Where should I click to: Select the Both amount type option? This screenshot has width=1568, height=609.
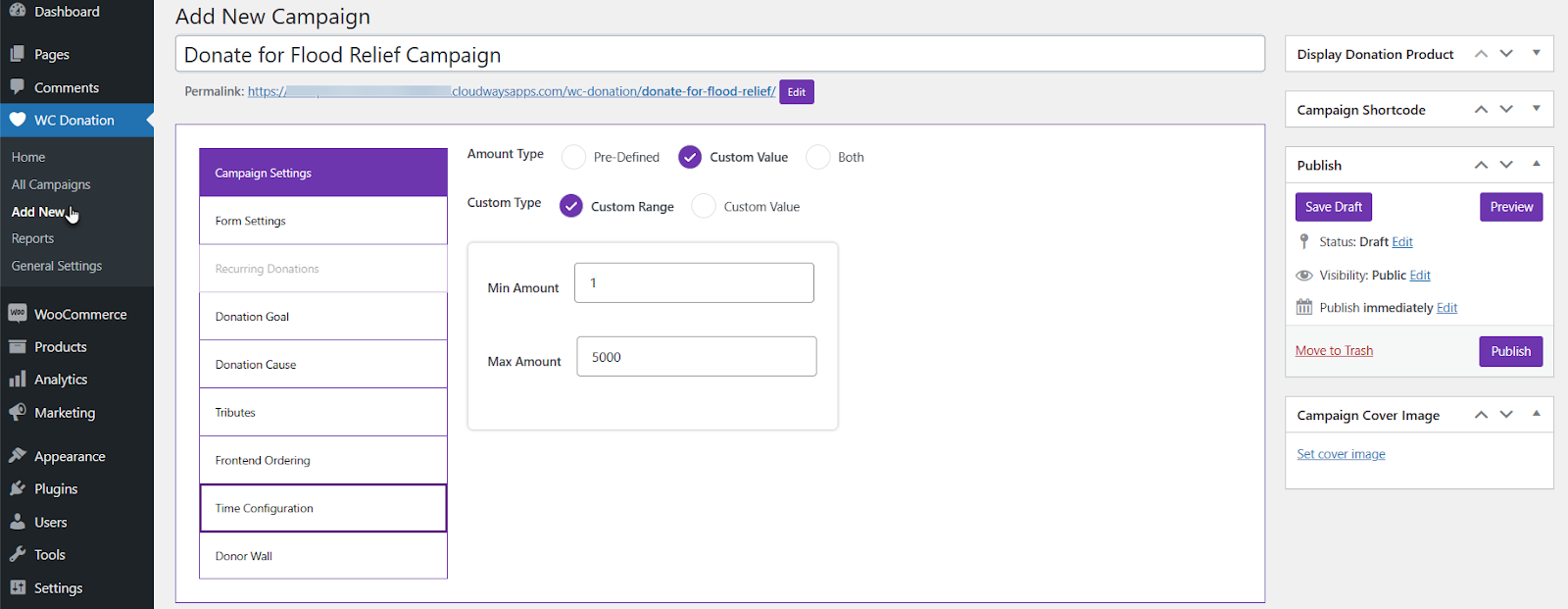pyautogui.click(x=817, y=157)
